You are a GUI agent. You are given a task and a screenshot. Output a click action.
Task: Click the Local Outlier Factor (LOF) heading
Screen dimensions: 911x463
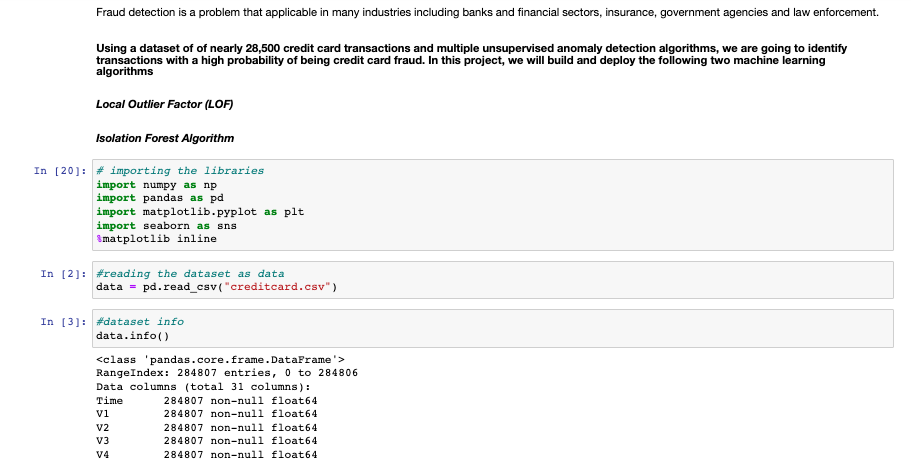click(x=164, y=105)
